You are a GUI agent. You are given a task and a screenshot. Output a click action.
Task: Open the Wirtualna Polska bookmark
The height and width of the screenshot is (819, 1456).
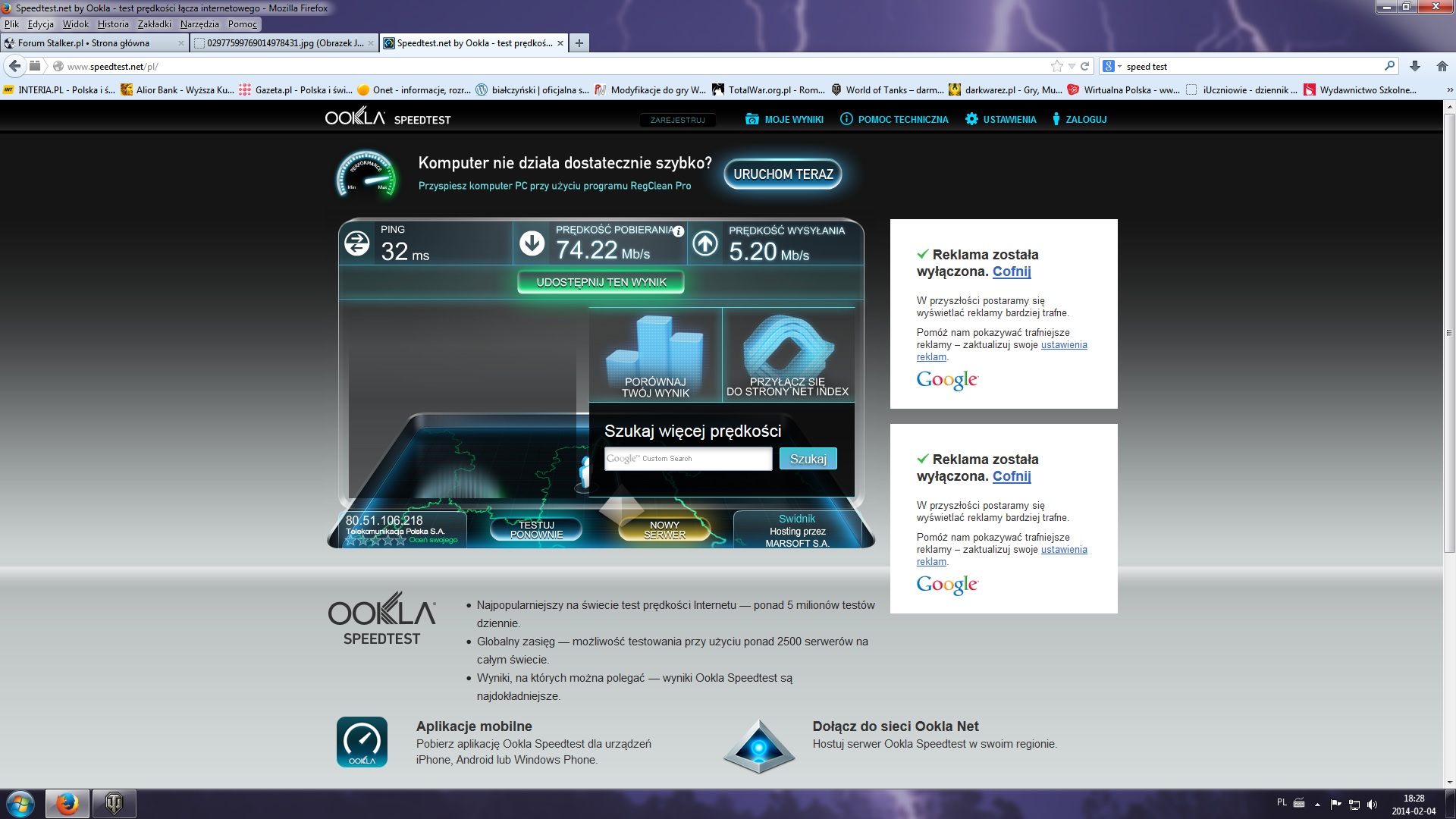point(1123,89)
